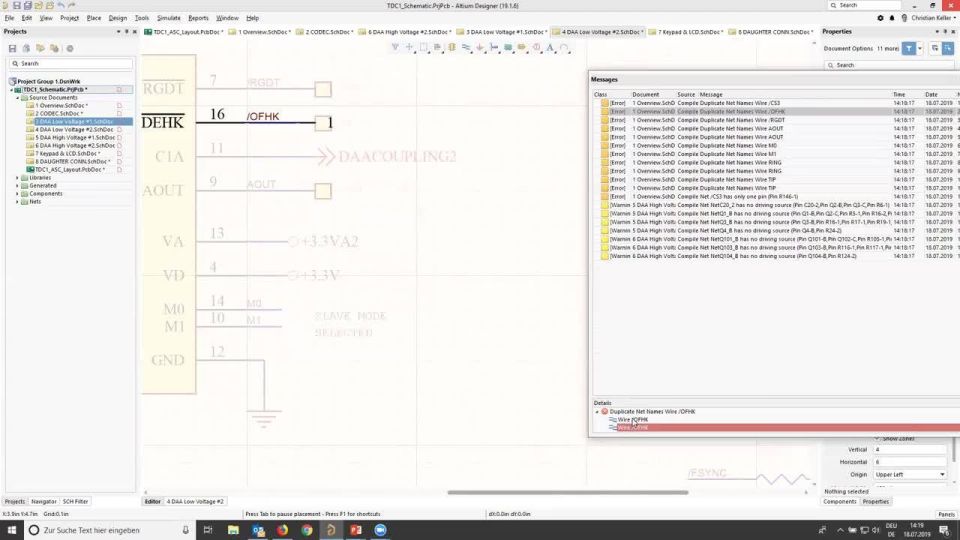Image resolution: width=960 pixels, height=540 pixels.
Task: Open the Place menu
Action: pyautogui.click(x=94, y=18)
